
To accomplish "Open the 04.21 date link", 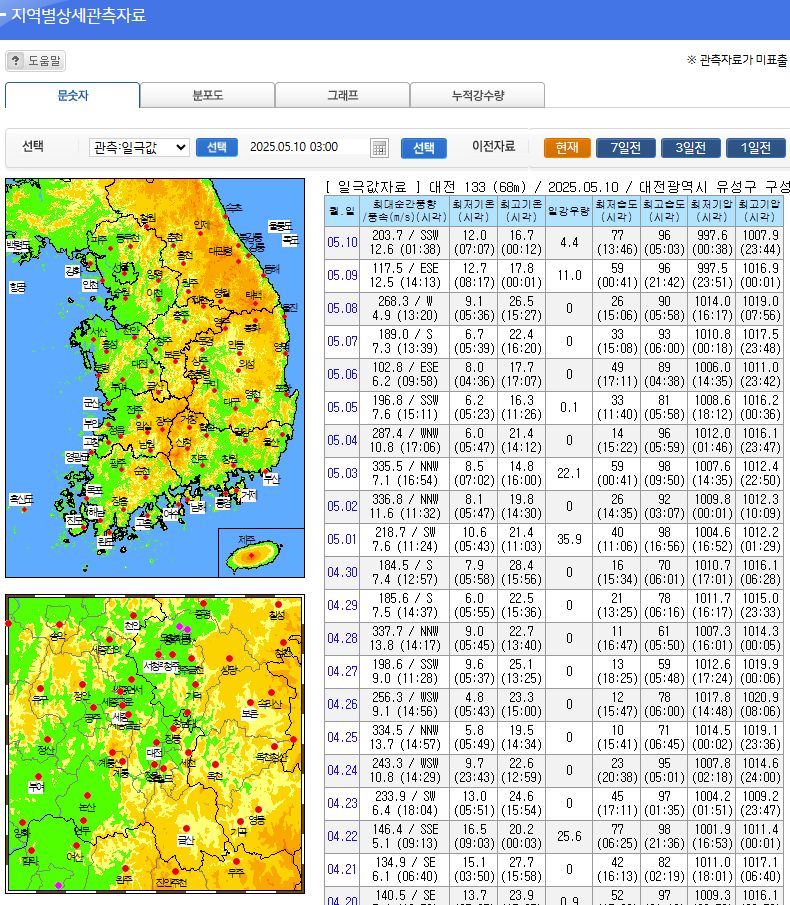I will (342, 869).
